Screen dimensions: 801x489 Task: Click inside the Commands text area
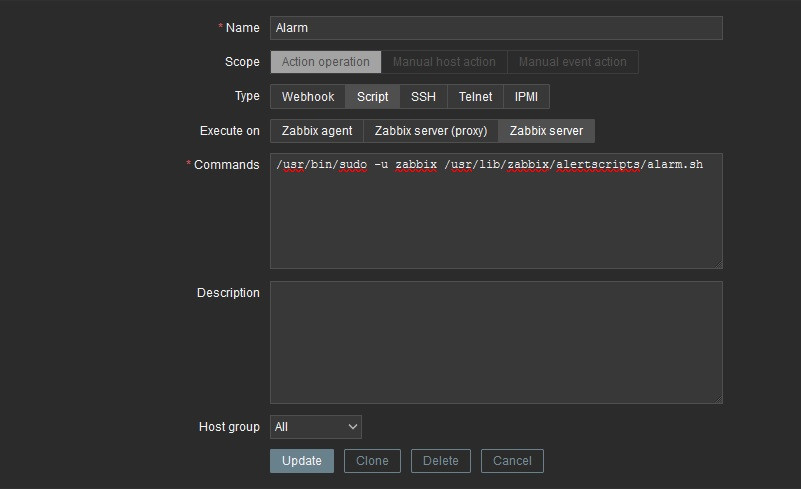[496, 211]
